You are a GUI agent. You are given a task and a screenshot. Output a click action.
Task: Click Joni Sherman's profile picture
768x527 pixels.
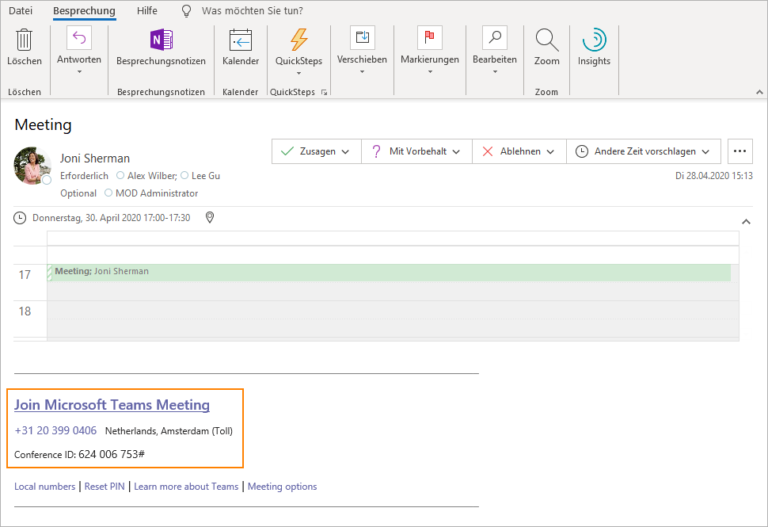pyautogui.click(x=32, y=166)
